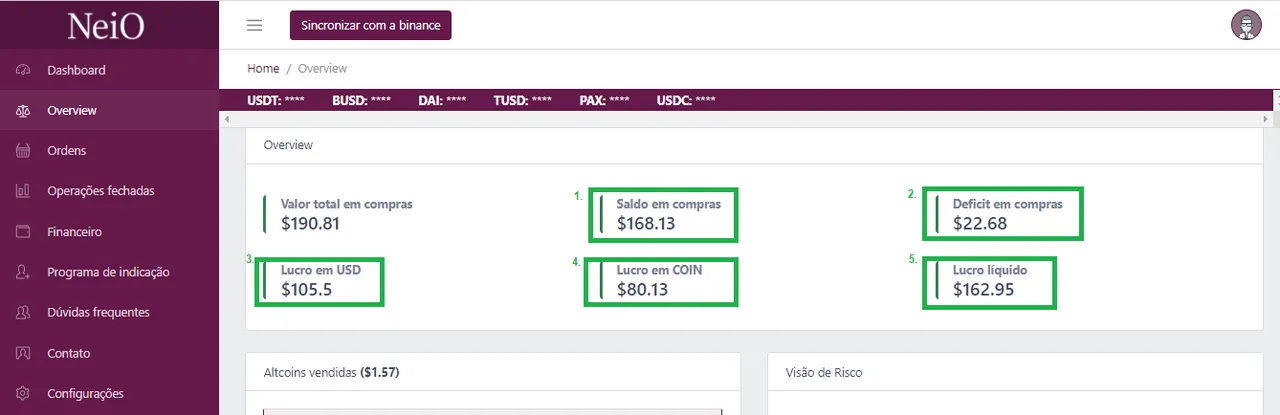This screenshot has height=415, width=1280.
Task: Click Sincronizar com a binance button
Action: tap(371, 25)
